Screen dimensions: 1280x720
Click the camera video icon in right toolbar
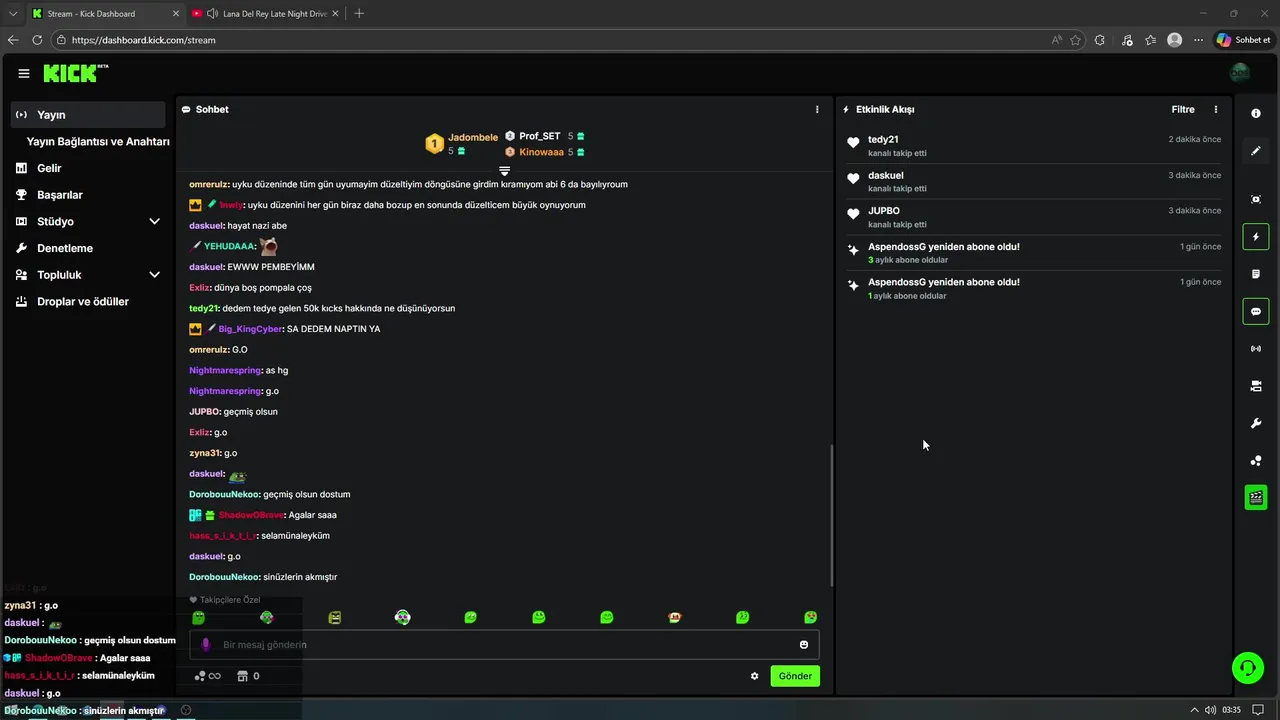pos(1256,386)
